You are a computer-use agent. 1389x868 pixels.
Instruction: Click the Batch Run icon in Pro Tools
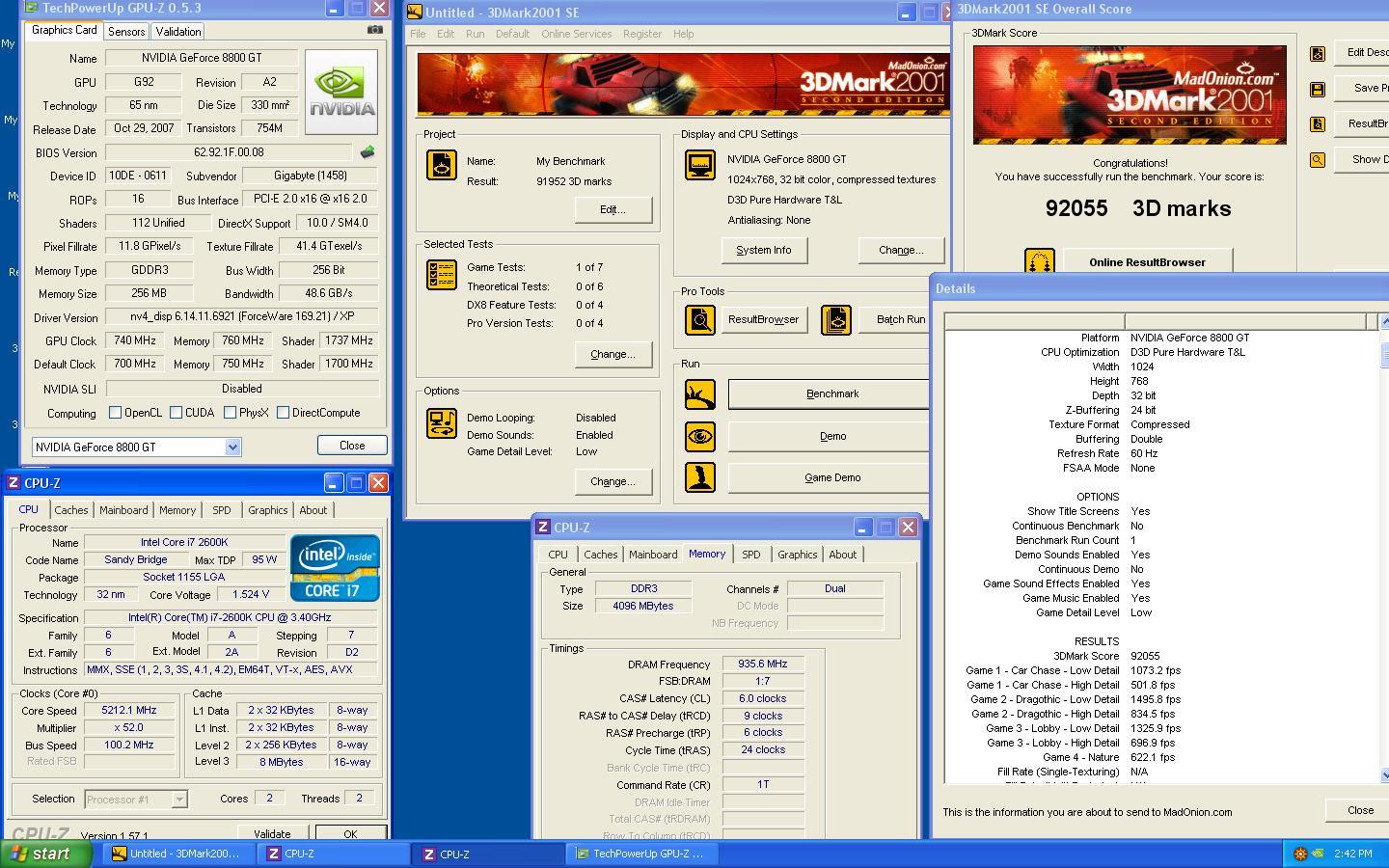coord(836,319)
